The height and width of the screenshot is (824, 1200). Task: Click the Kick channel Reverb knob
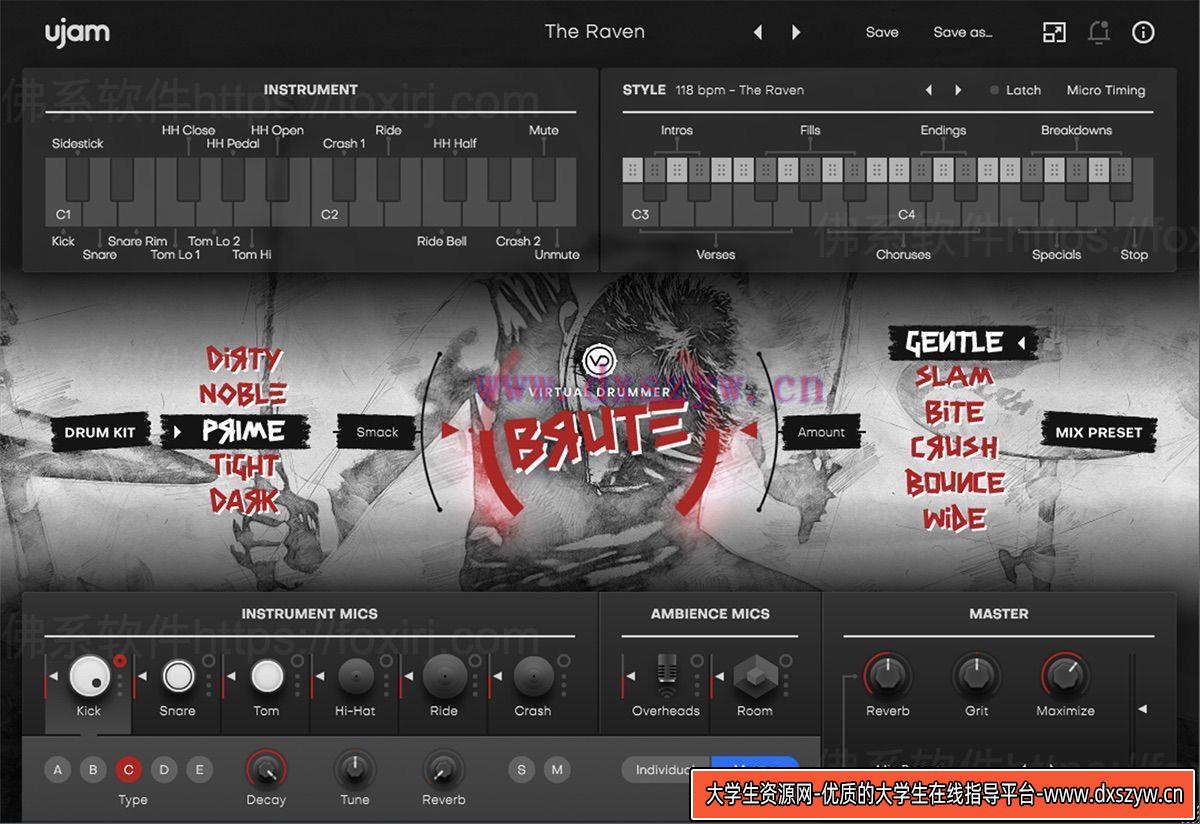(443, 769)
